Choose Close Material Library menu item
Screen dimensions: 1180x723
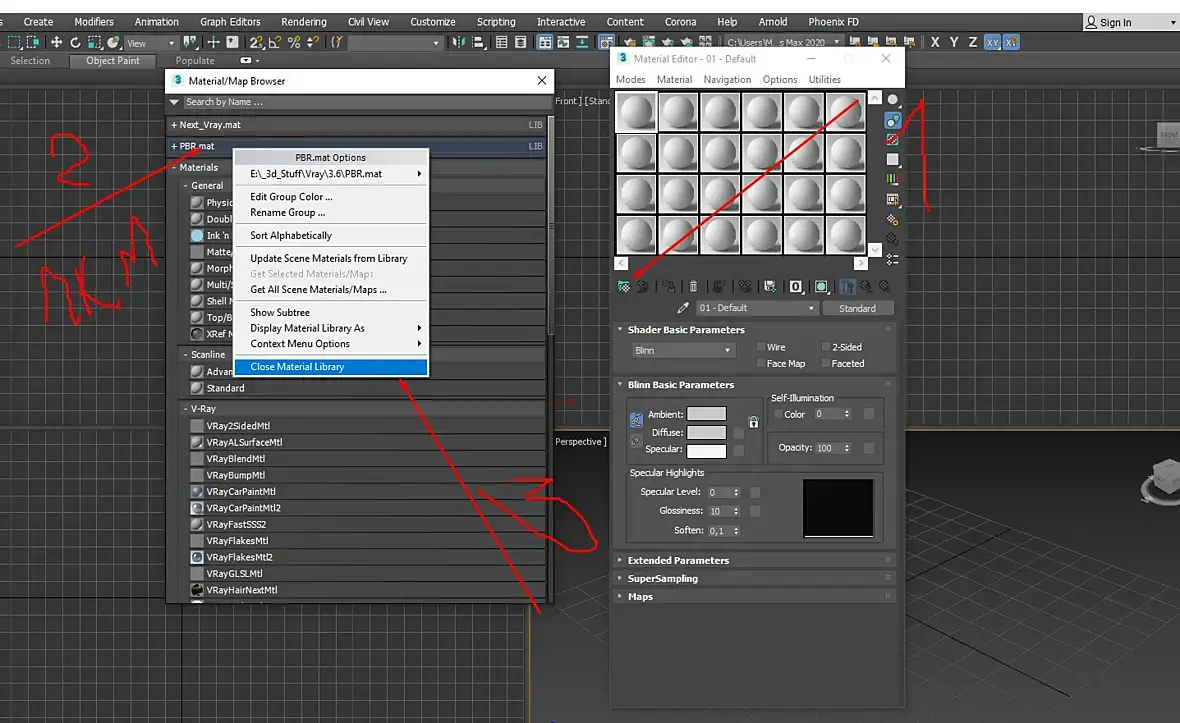330,367
